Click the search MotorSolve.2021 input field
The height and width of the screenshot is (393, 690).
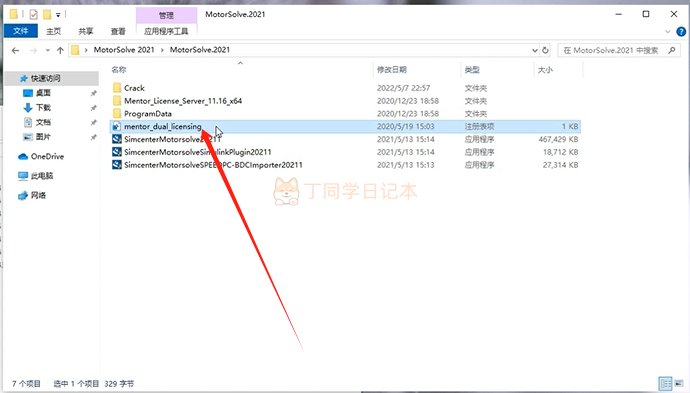click(x=612, y=50)
